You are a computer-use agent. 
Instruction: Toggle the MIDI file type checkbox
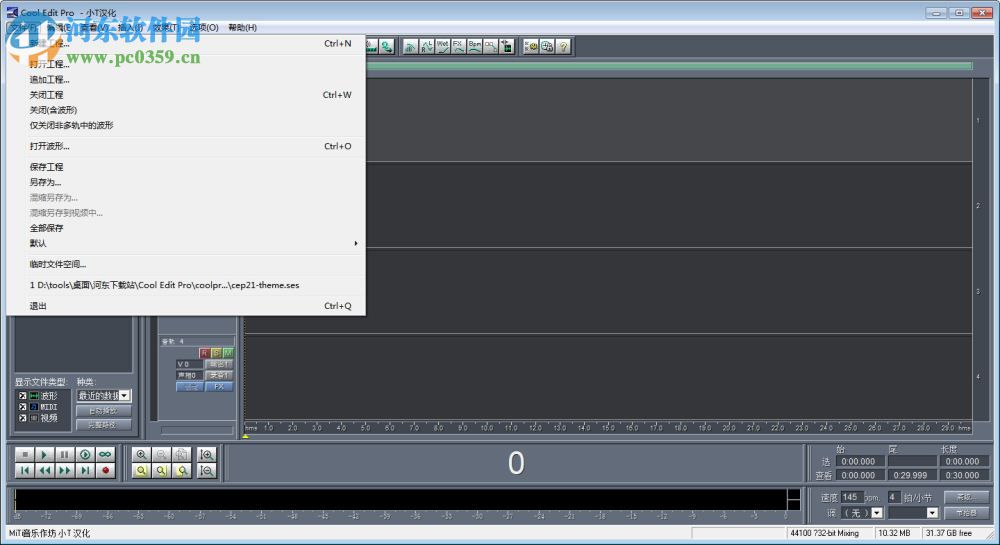pos(22,407)
